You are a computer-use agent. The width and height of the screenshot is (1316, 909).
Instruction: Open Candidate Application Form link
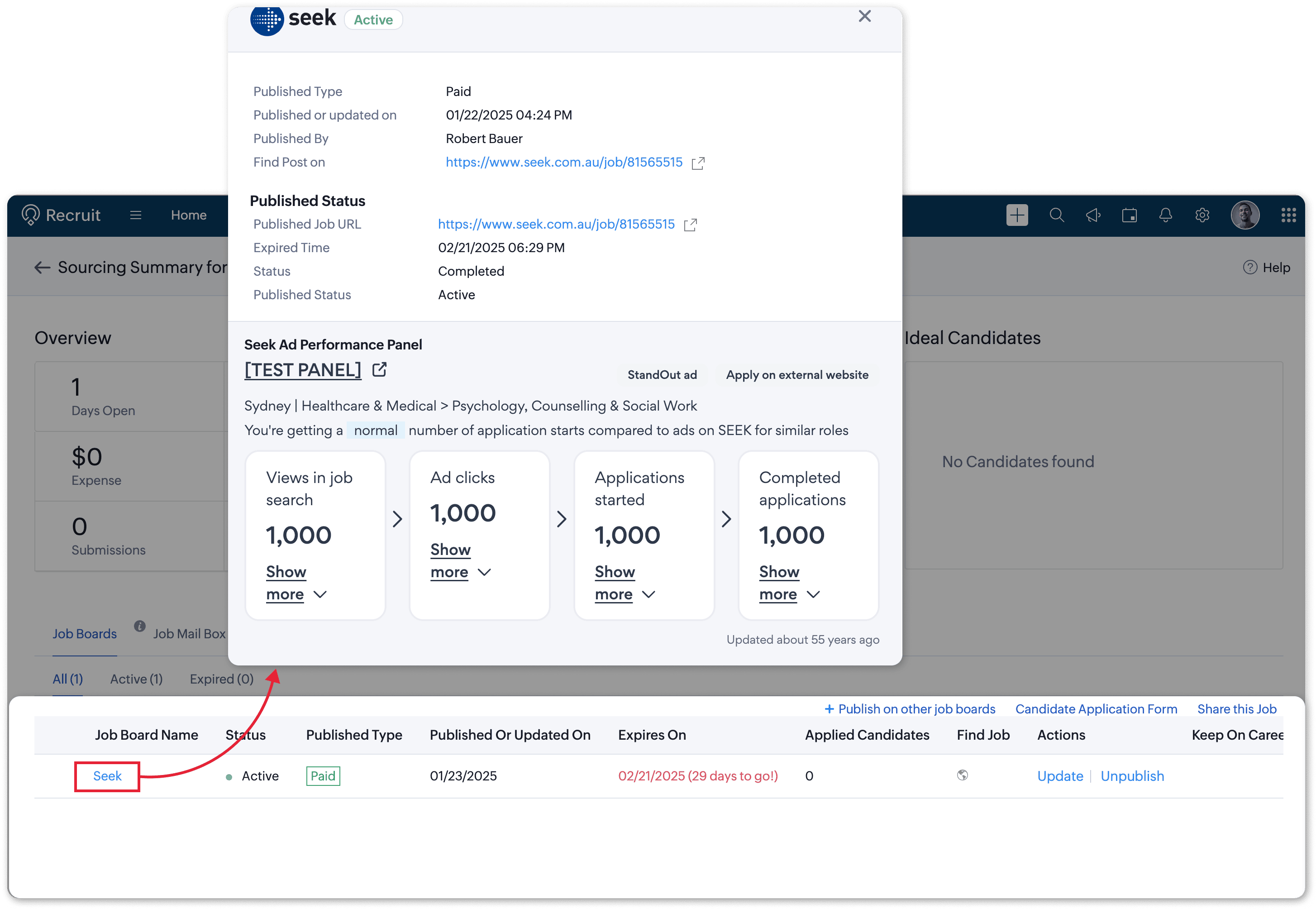point(1096,709)
